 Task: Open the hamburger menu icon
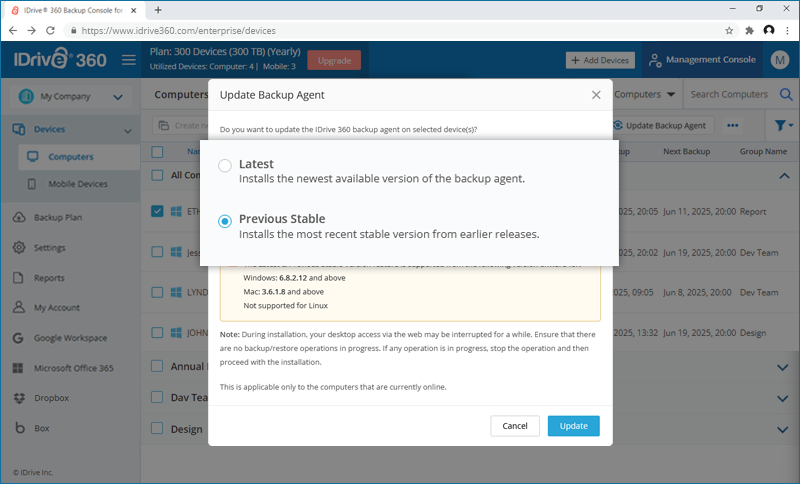pyautogui.click(x=129, y=60)
